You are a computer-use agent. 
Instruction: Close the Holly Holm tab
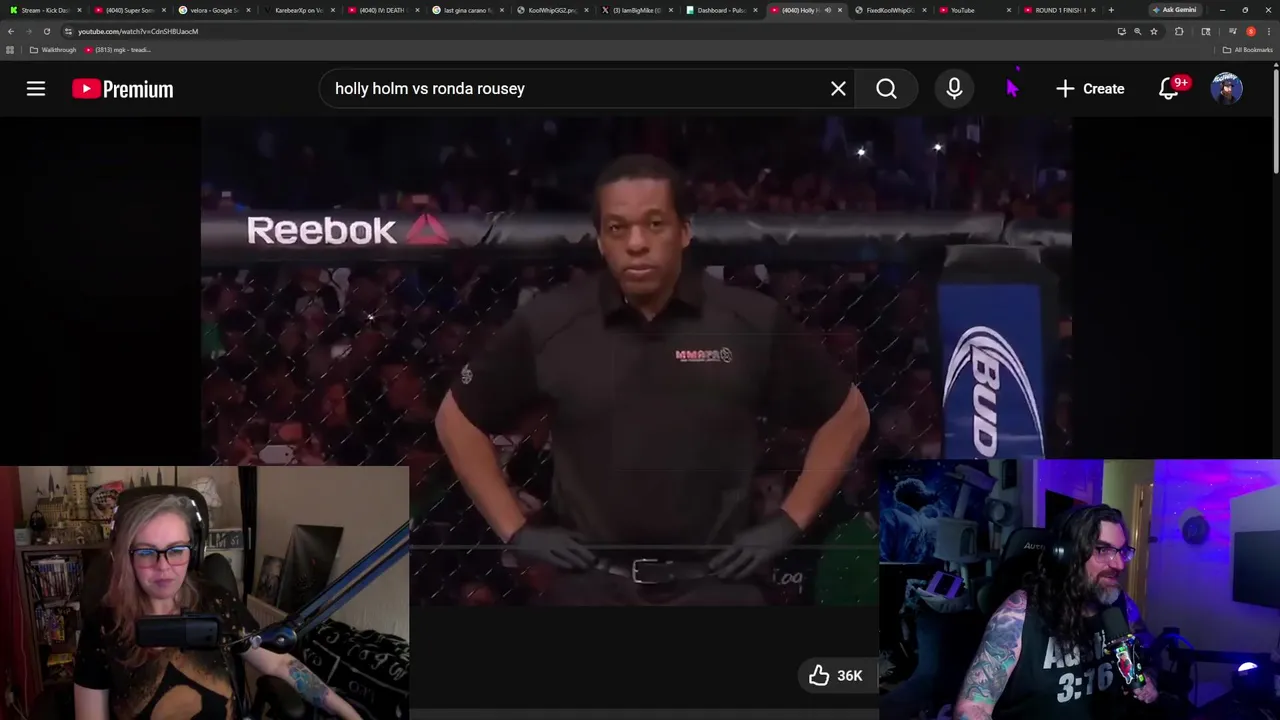(841, 10)
